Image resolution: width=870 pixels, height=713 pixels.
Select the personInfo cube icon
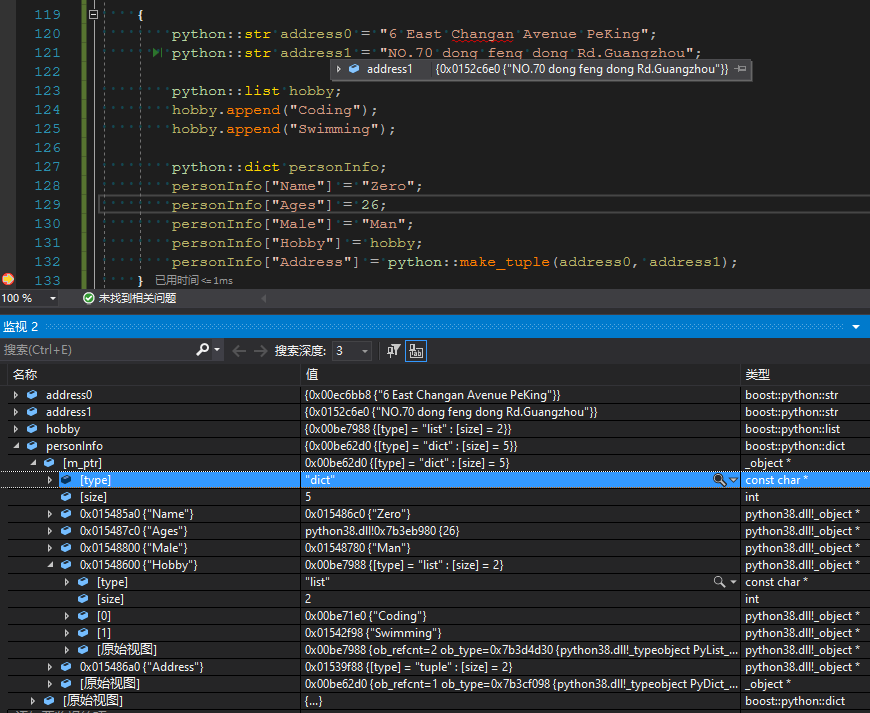click(32, 446)
